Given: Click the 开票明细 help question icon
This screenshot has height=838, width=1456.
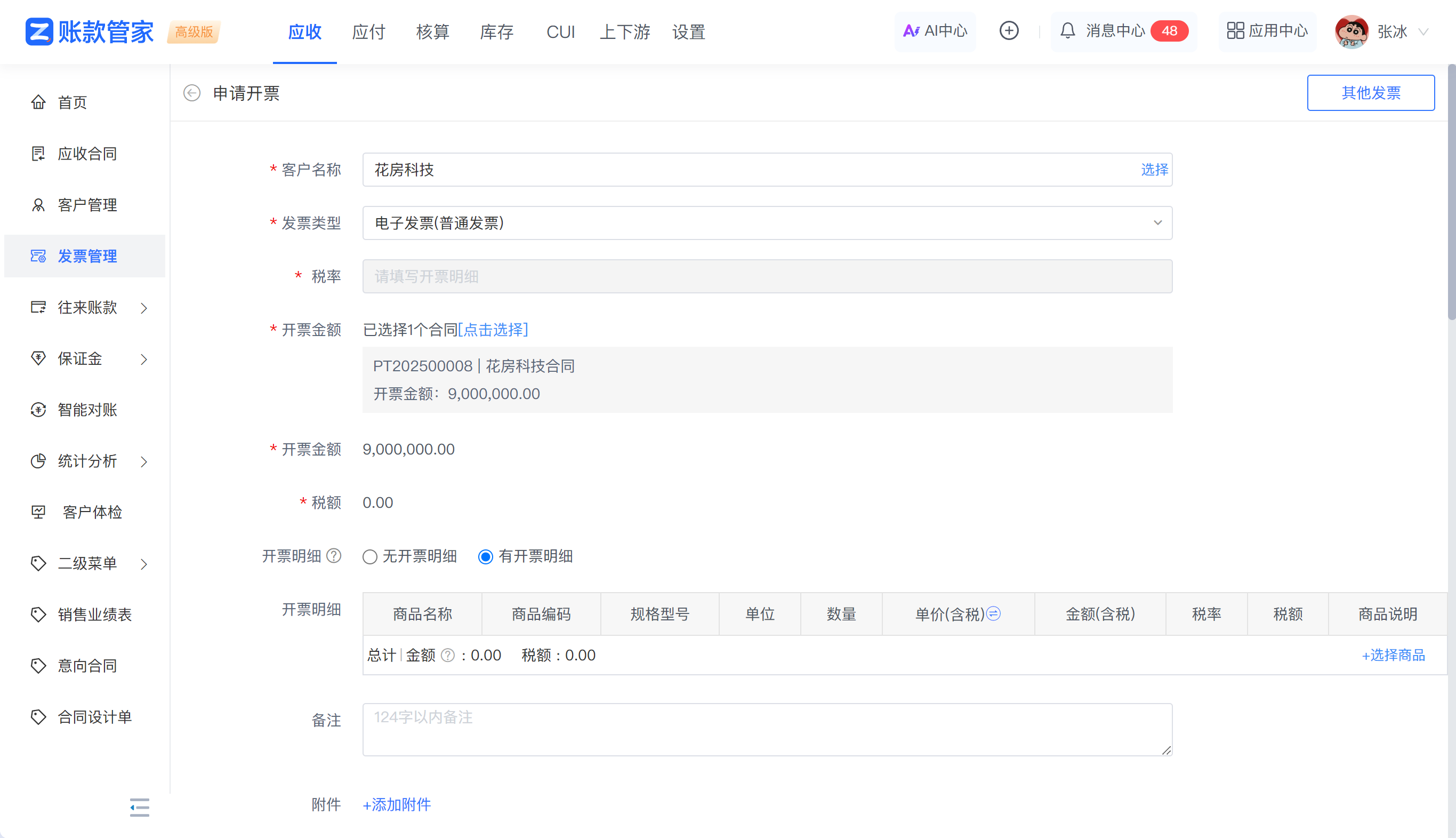Looking at the screenshot, I should (x=334, y=556).
